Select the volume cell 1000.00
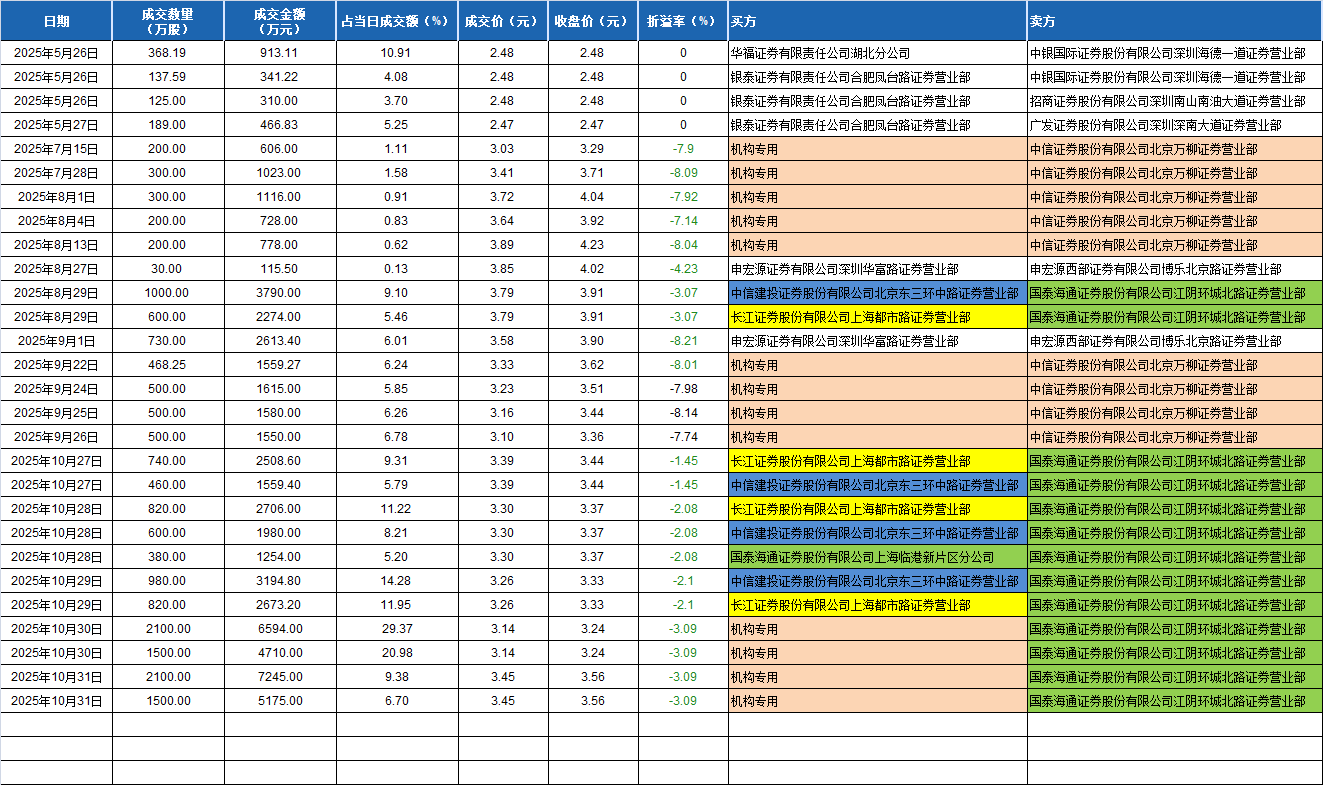Image resolution: width=1323 pixels, height=785 pixels. coord(168,293)
